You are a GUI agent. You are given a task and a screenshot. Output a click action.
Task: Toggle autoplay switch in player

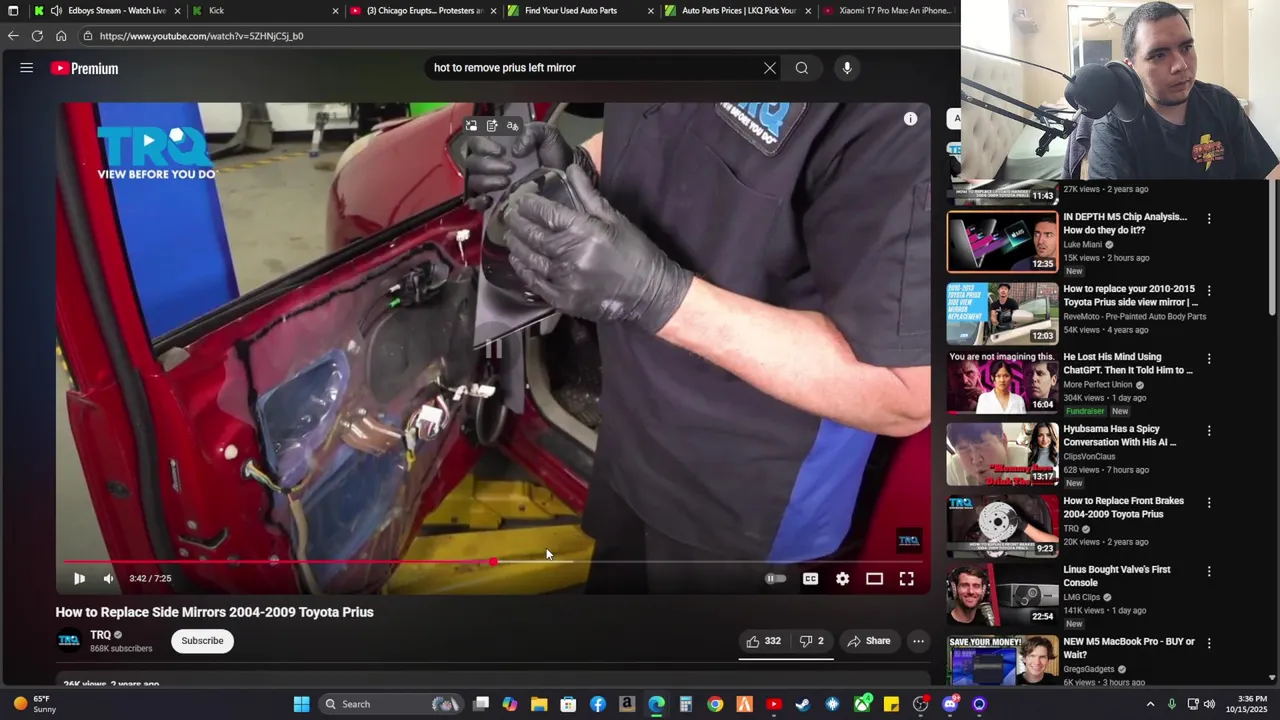click(x=775, y=578)
